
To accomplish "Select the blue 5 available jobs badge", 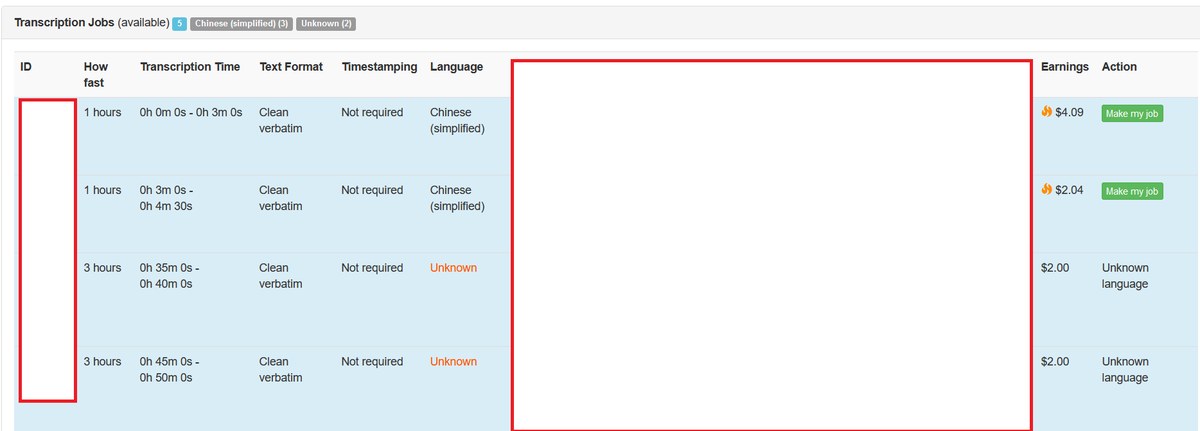I will point(179,23).
